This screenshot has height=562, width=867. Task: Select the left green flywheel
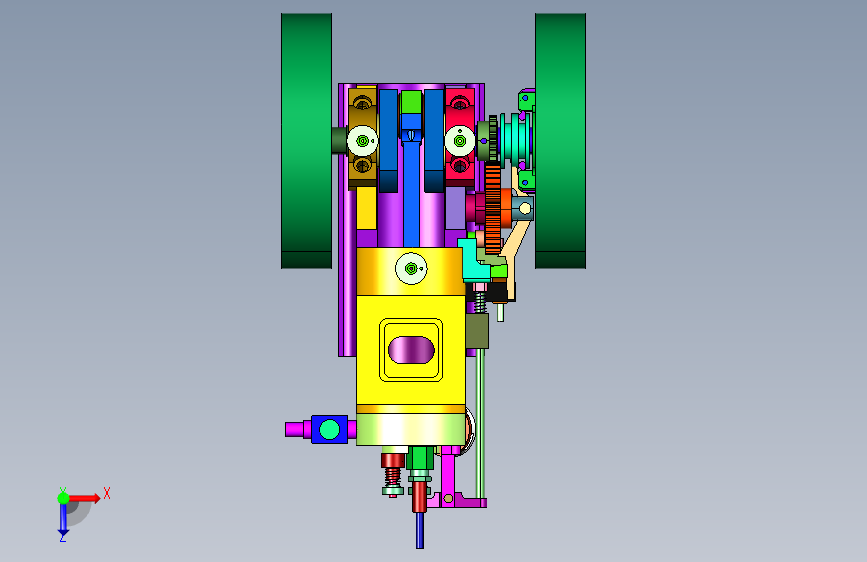pos(306,141)
